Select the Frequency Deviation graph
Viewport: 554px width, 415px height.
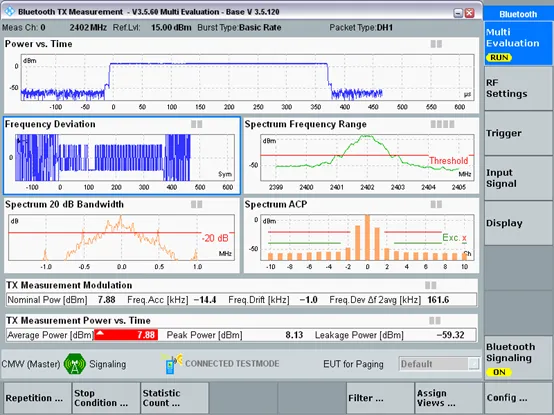(x=125, y=158)
